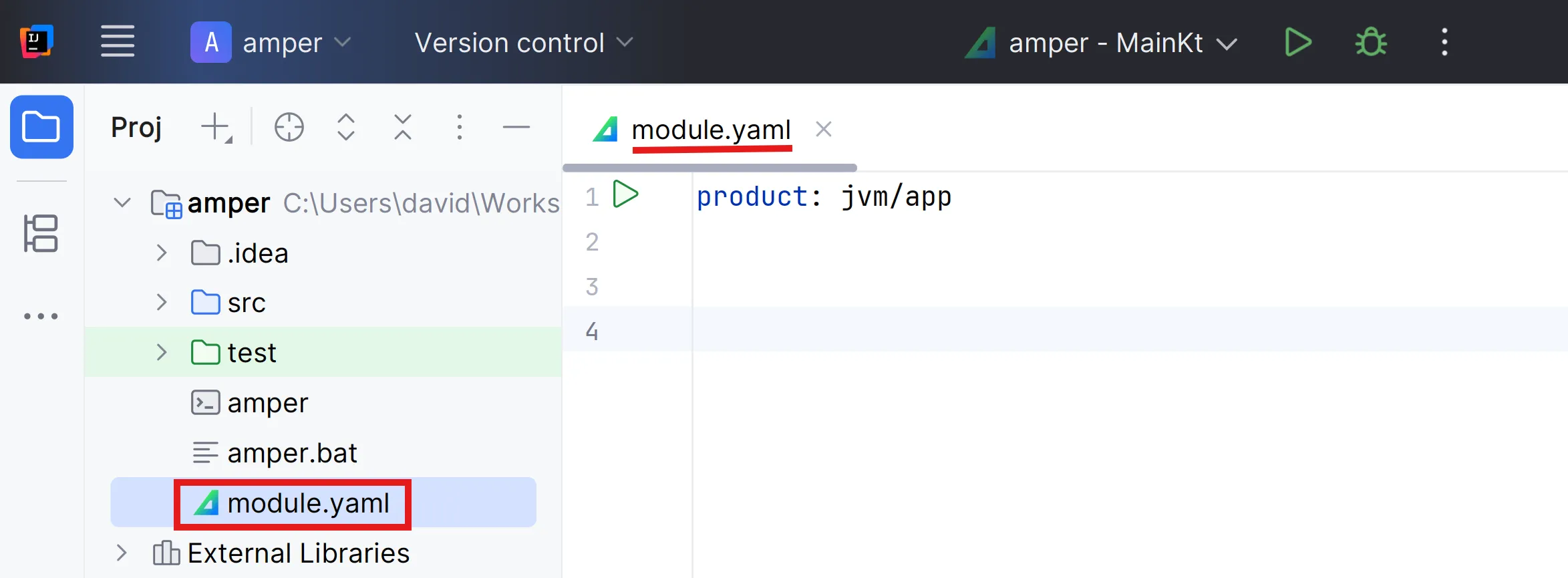1568x578 pixels.
Task: Start debugging with the bug icon
Action: click(1370, 42)
